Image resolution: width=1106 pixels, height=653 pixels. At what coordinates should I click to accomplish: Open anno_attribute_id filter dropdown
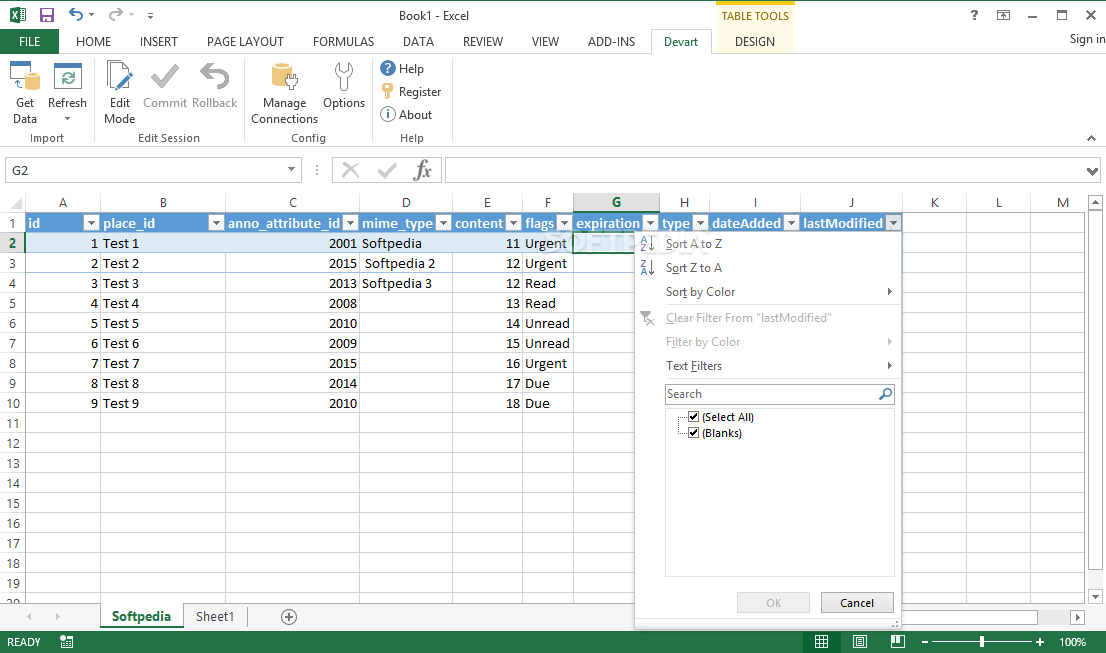[x=350, y=224]
